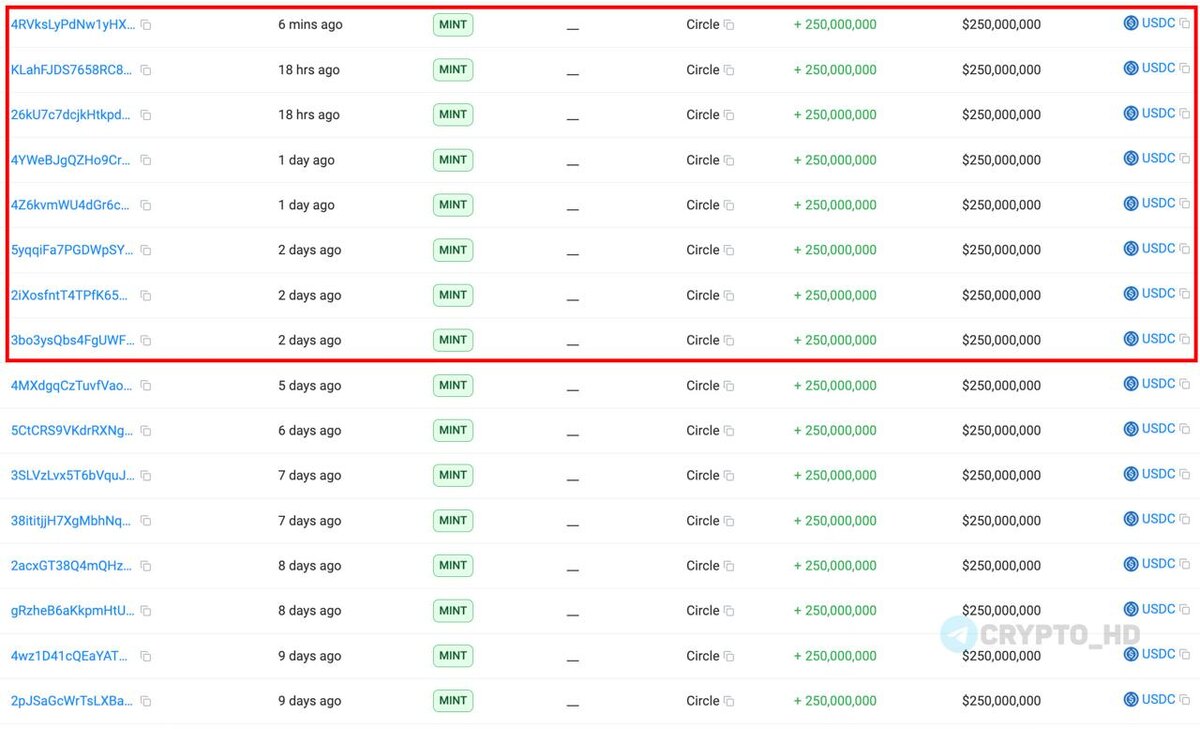
Task: Copy Circle address in the KLahFJDS7658RC8 row
Action: point(729,70)
